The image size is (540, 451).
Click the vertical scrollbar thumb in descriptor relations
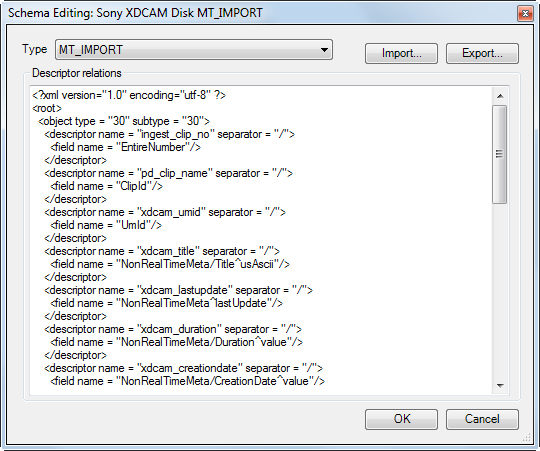pos(499,154)
